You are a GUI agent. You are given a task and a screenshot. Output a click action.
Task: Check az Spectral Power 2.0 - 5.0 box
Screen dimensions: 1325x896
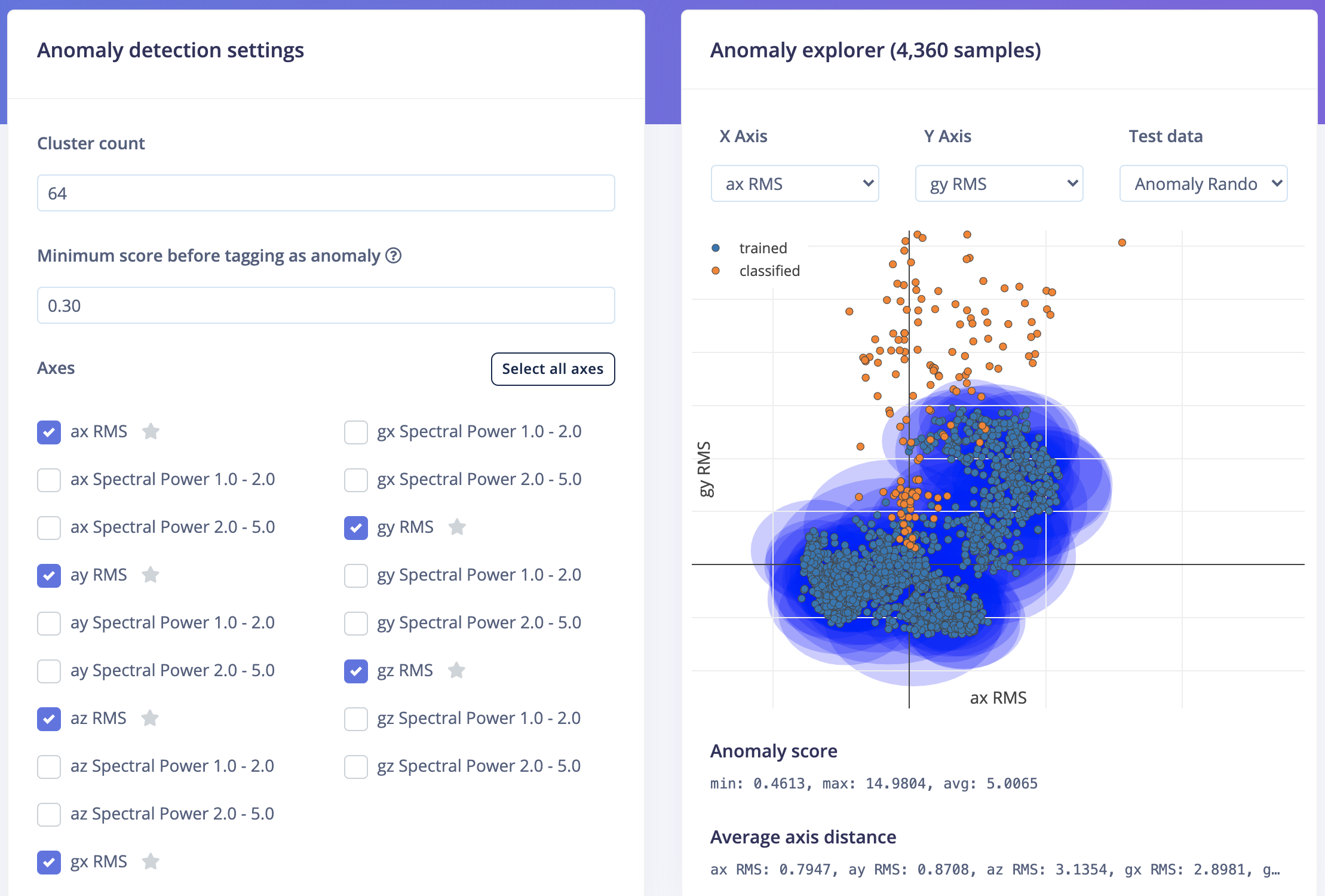pos(49,814)
